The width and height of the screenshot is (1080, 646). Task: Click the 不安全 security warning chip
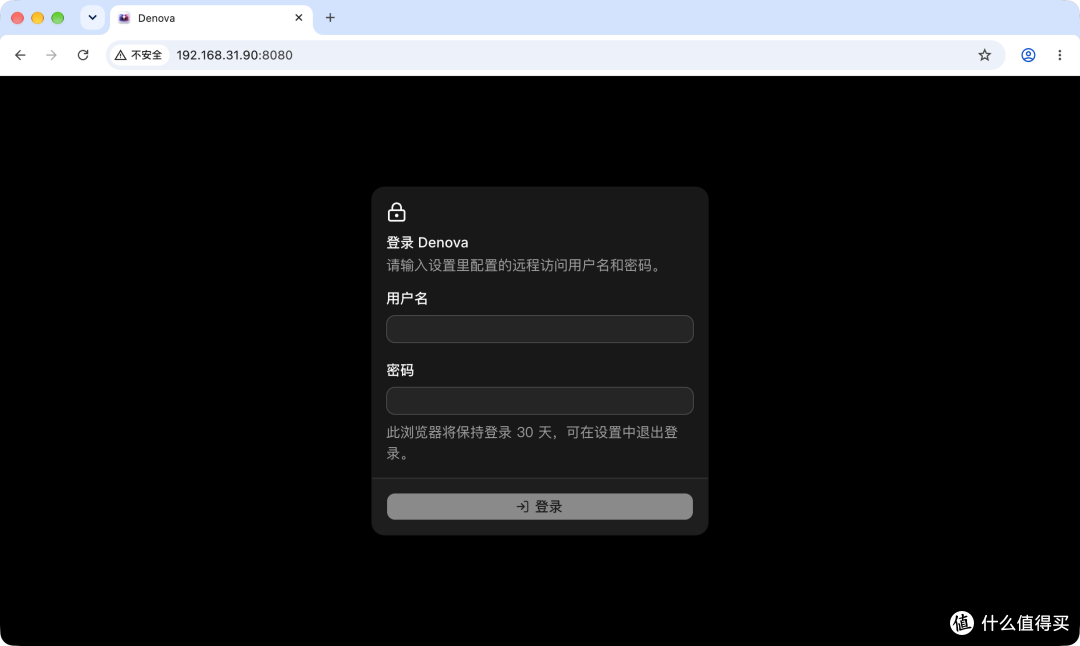coord(139,55)
